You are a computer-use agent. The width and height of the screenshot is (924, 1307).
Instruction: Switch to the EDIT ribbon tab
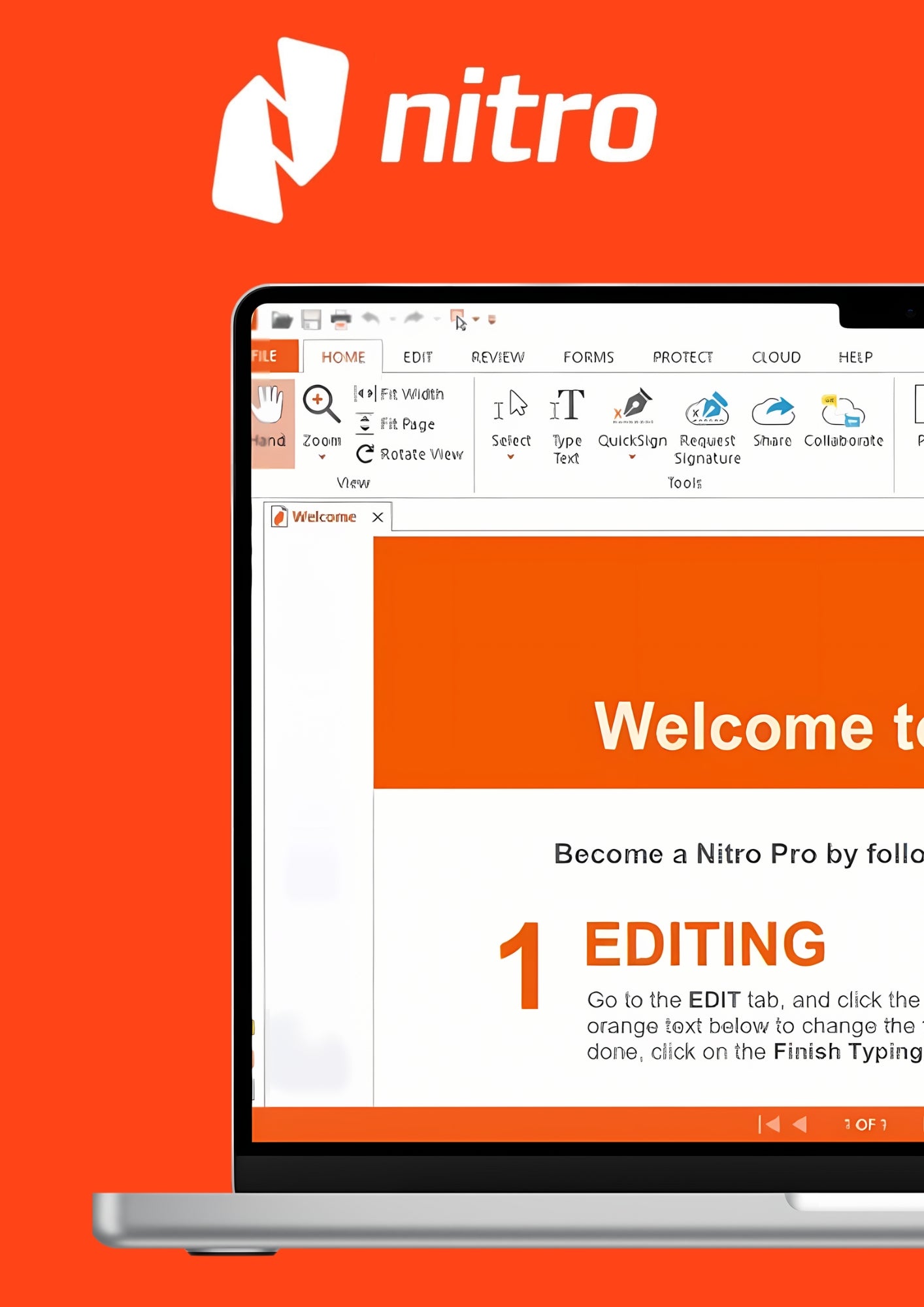coord(418,357)
